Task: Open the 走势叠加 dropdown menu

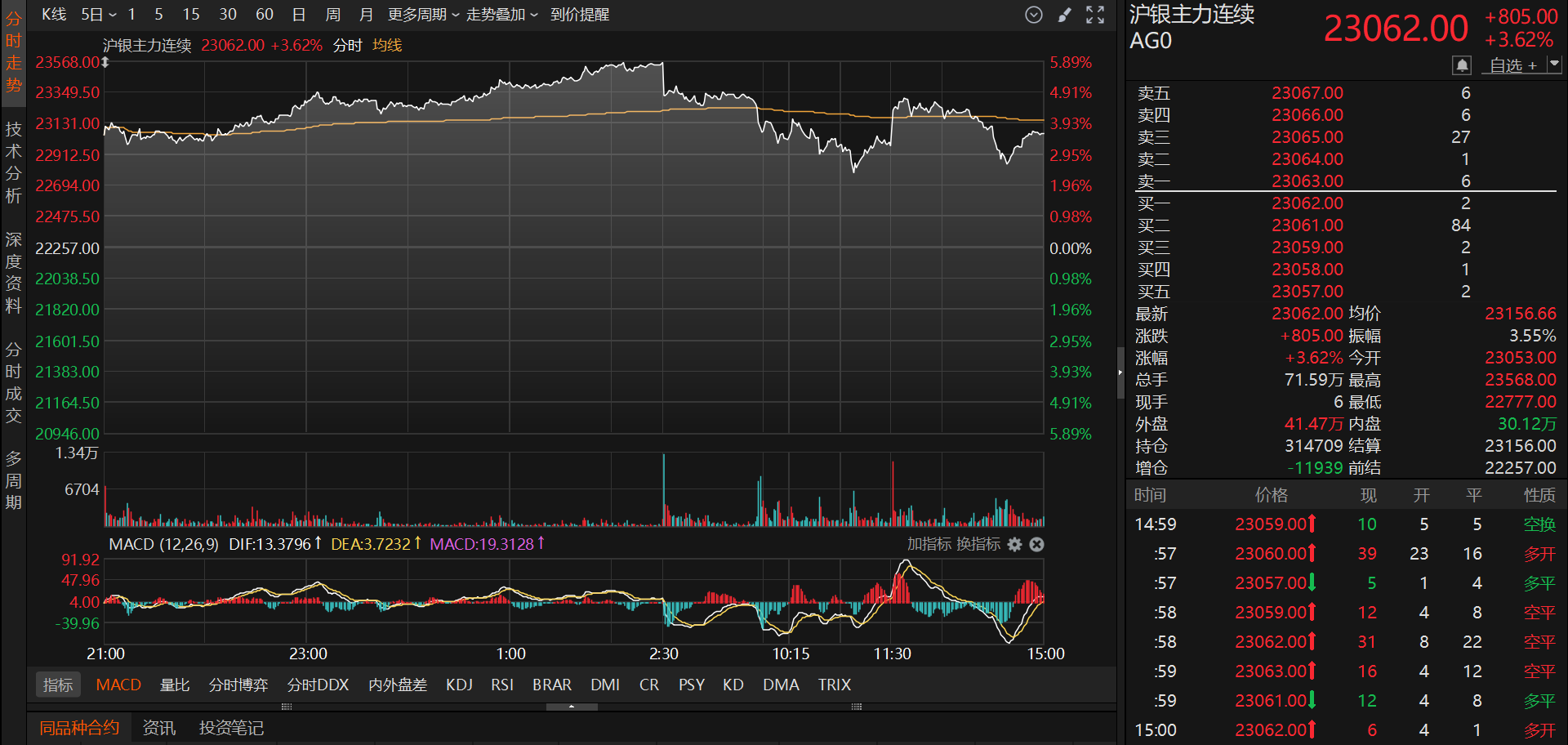Action: point(501,15)
